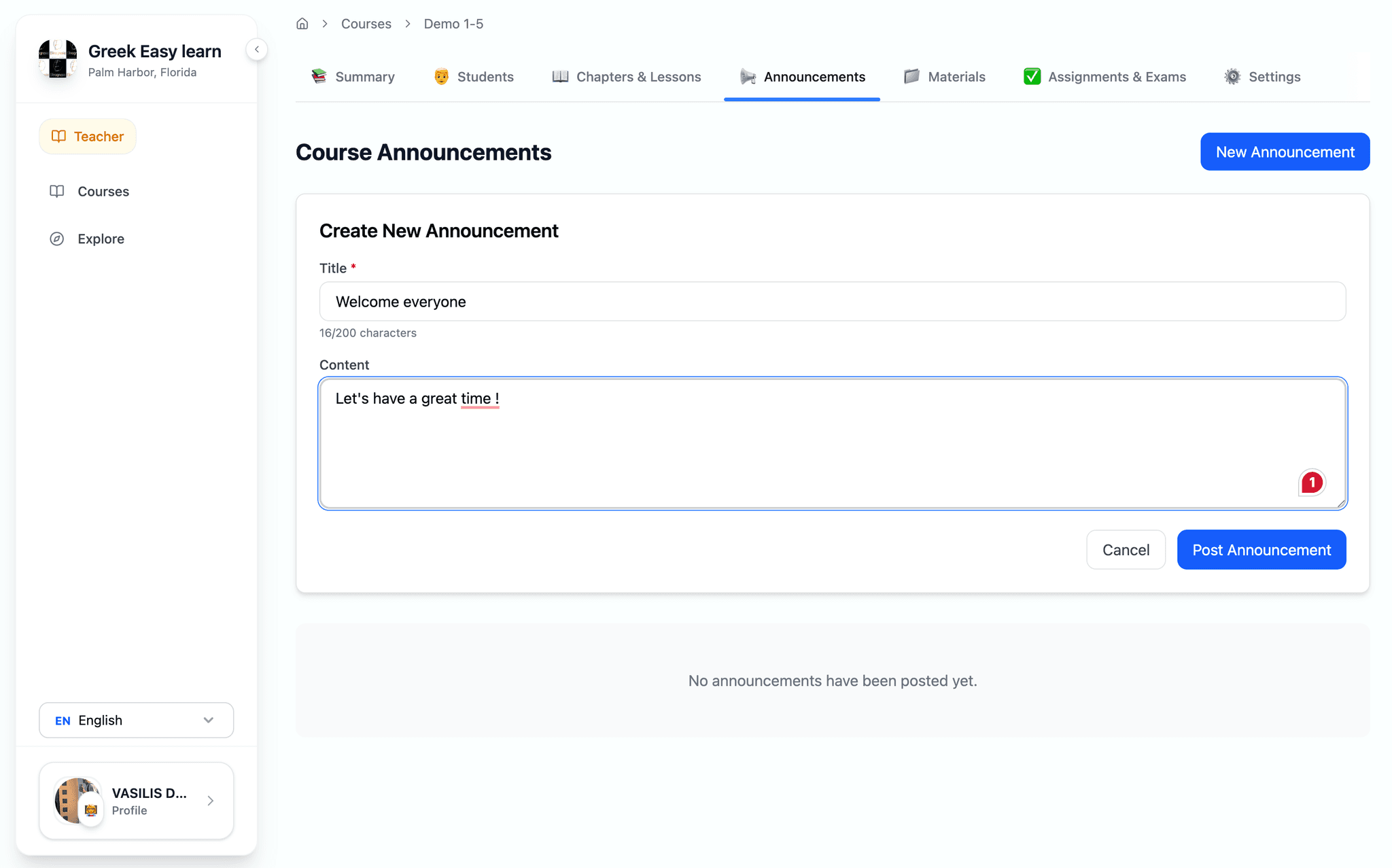
Task: Open the course Settings tab
Action: (1262, 77)
